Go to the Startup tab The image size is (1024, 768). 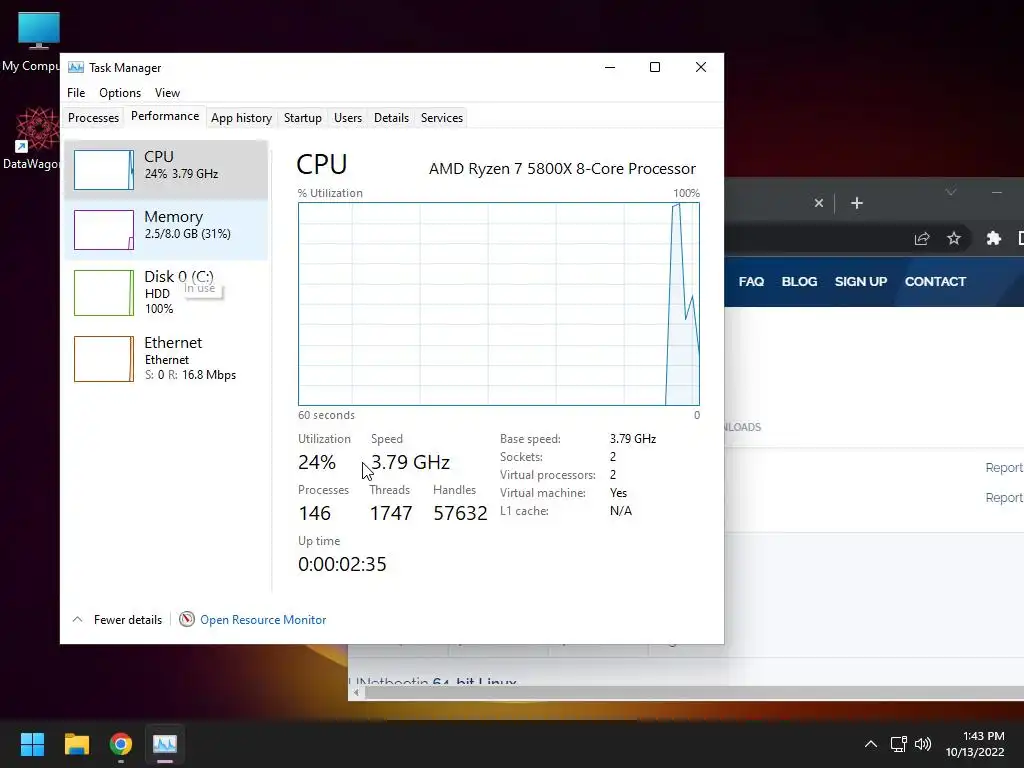302,118
